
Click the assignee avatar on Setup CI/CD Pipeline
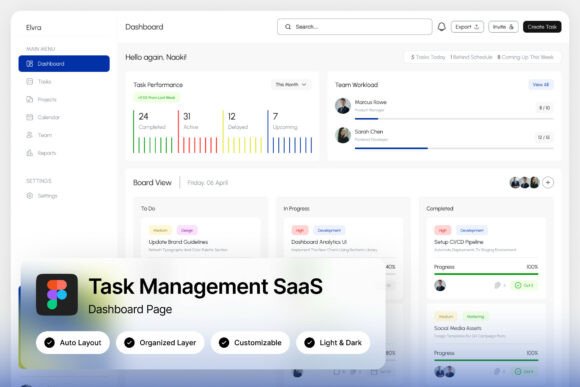[440, 285]
